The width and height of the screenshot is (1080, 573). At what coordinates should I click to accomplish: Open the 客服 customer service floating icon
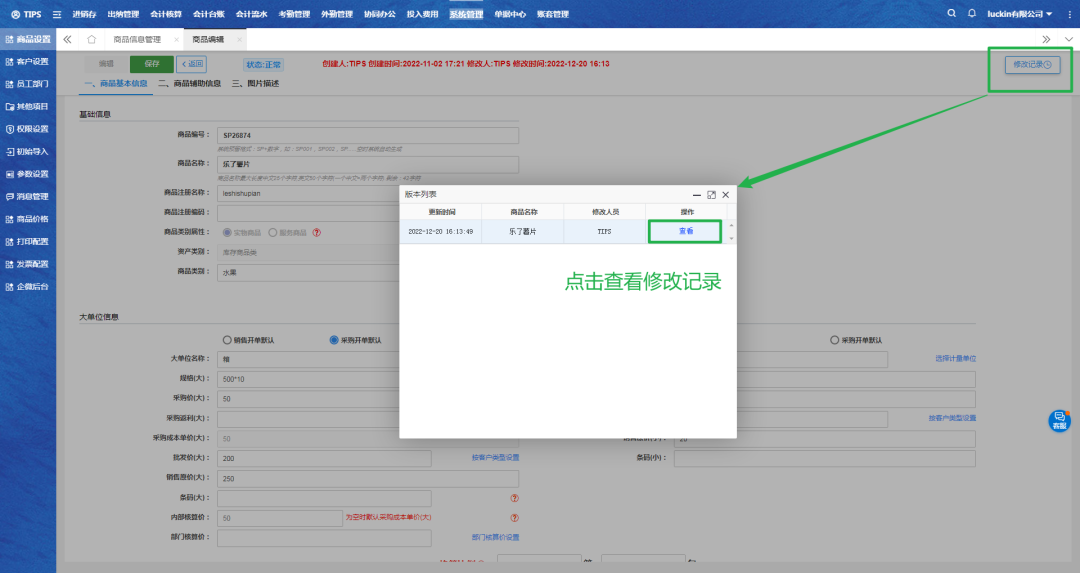click(1059, 421)
